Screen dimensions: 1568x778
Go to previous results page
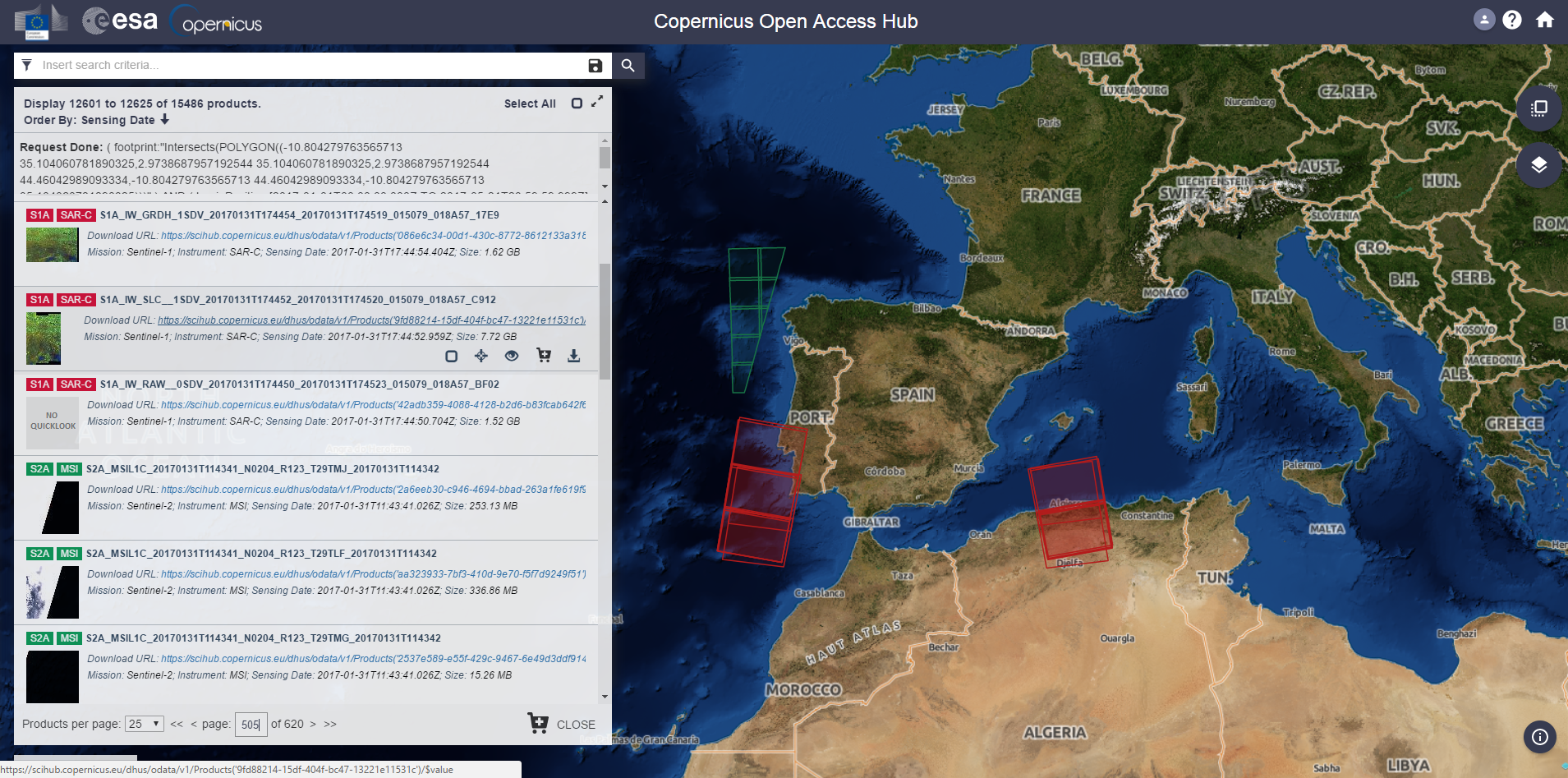pyautogui.click(x=194, y=724)
